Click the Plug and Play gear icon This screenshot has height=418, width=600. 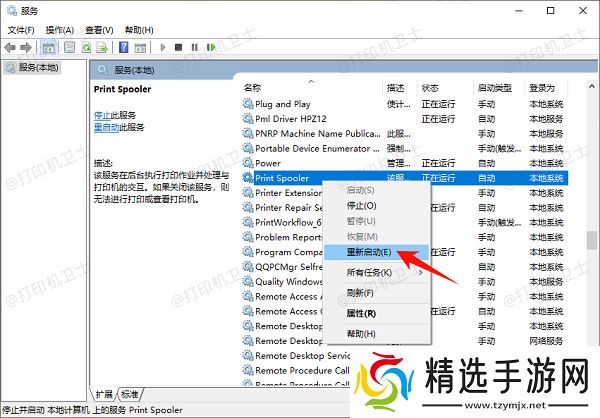click(x=248, y=104)
